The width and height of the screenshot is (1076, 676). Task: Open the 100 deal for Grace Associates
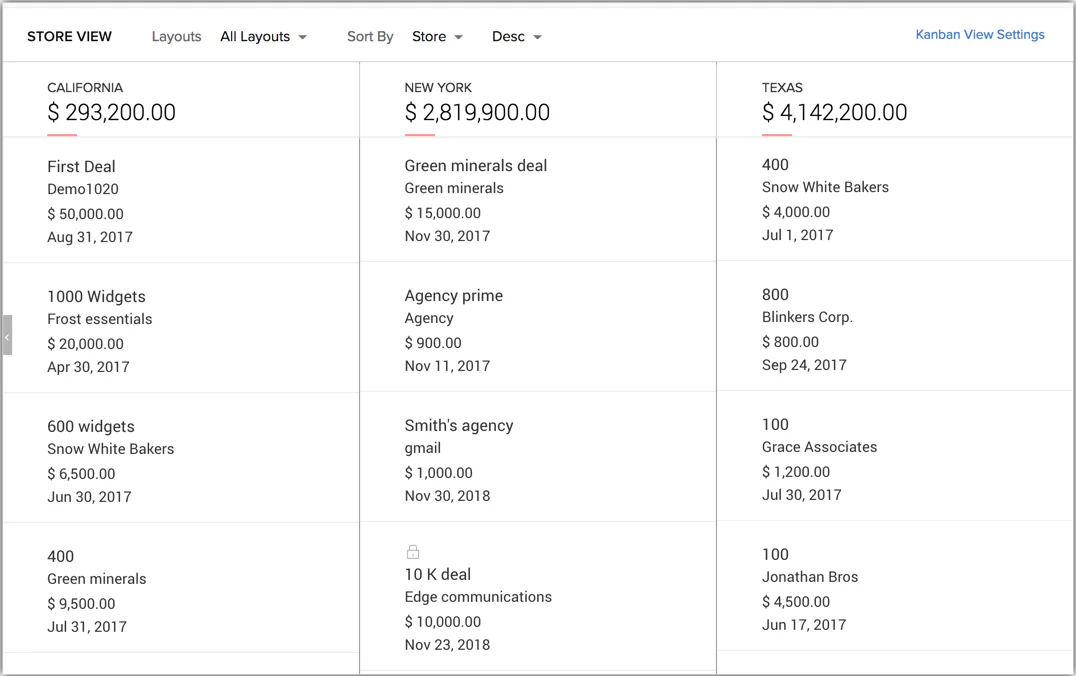coord(775,424)
